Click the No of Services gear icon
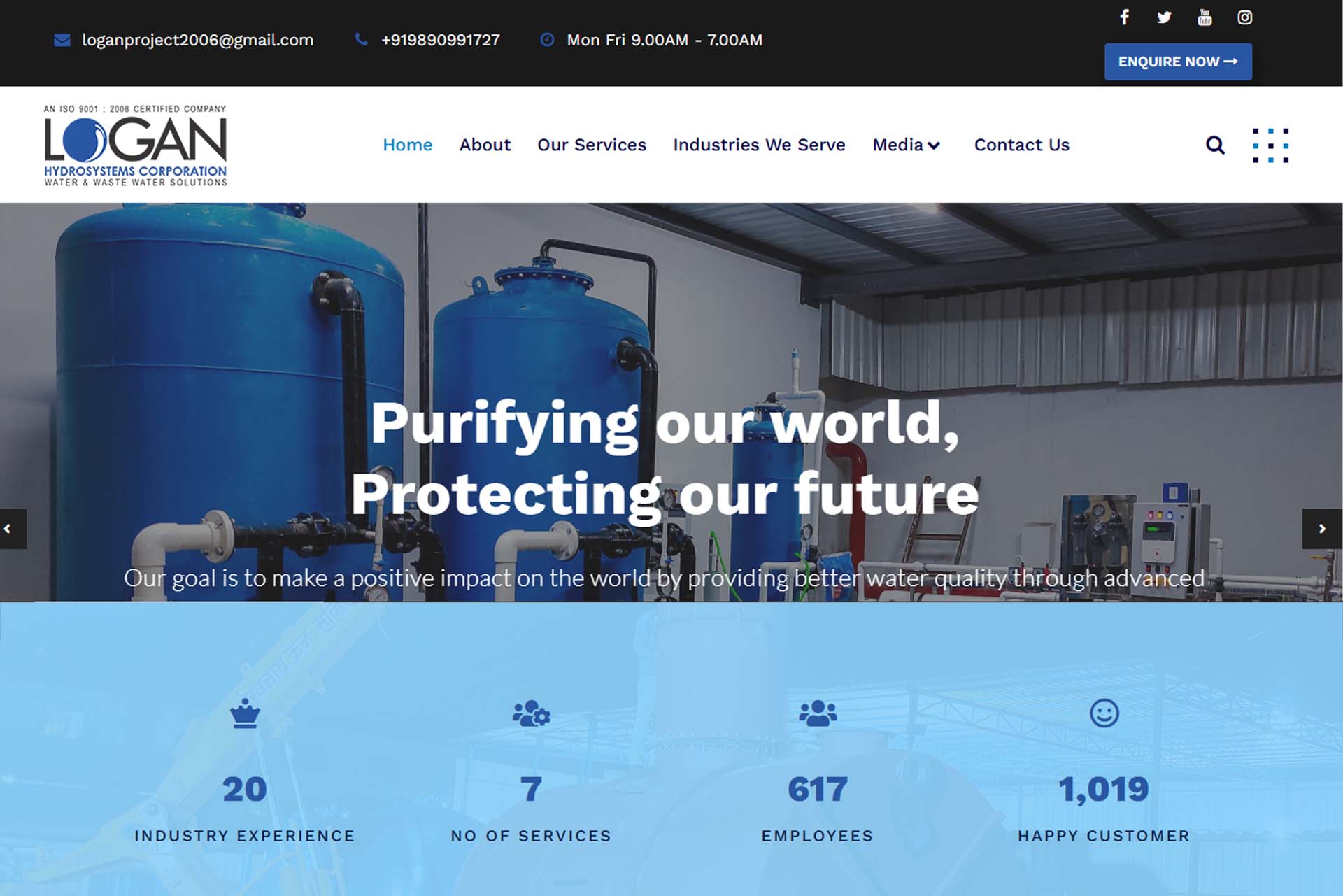Screen dimensions: 1343x896 point(531,713)
